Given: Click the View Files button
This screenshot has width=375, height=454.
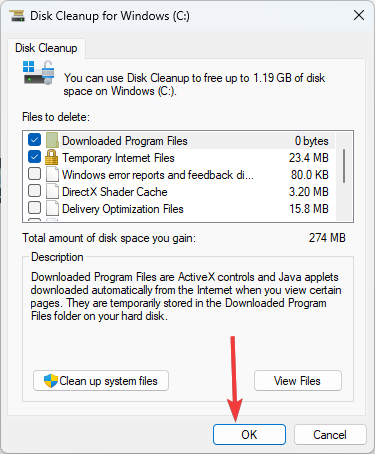Looking at the screenshot, I should tap(298, 380).
